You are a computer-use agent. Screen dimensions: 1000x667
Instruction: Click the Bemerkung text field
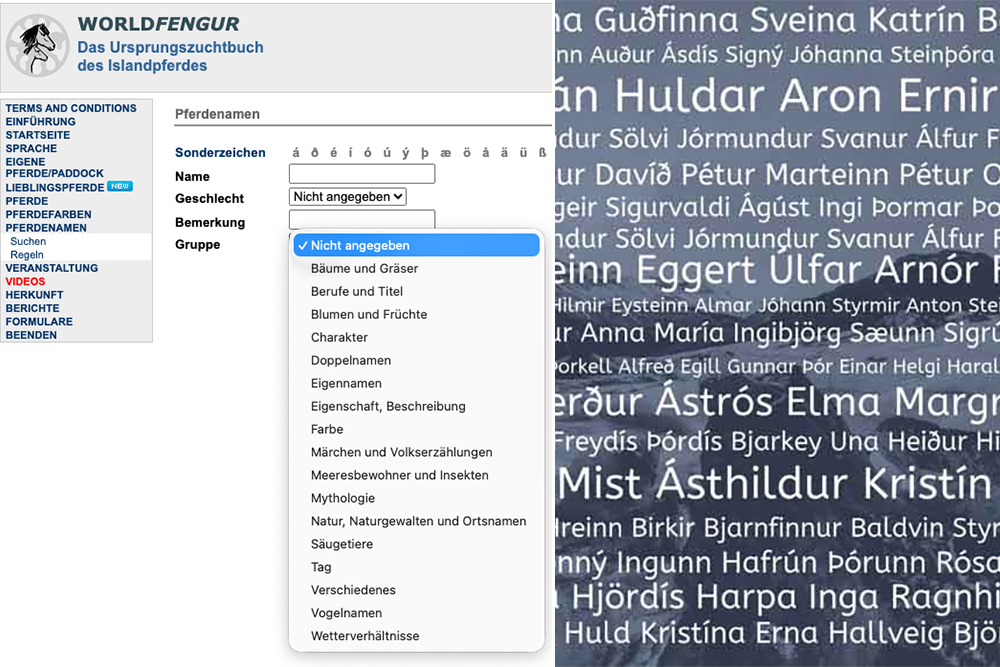point(361,219)
